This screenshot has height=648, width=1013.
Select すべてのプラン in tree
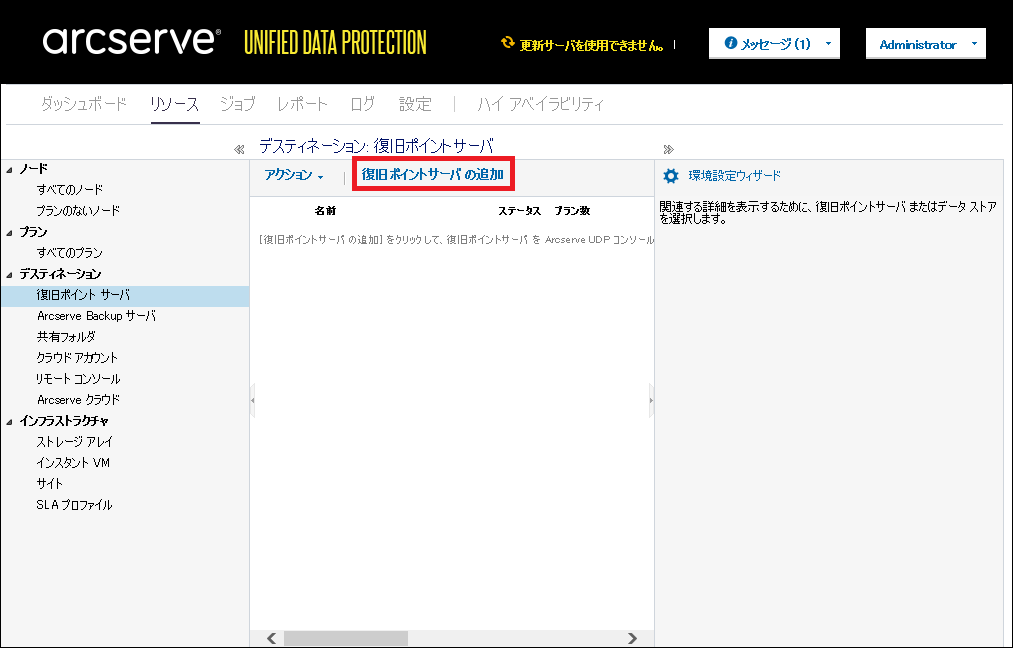point(70,253)
